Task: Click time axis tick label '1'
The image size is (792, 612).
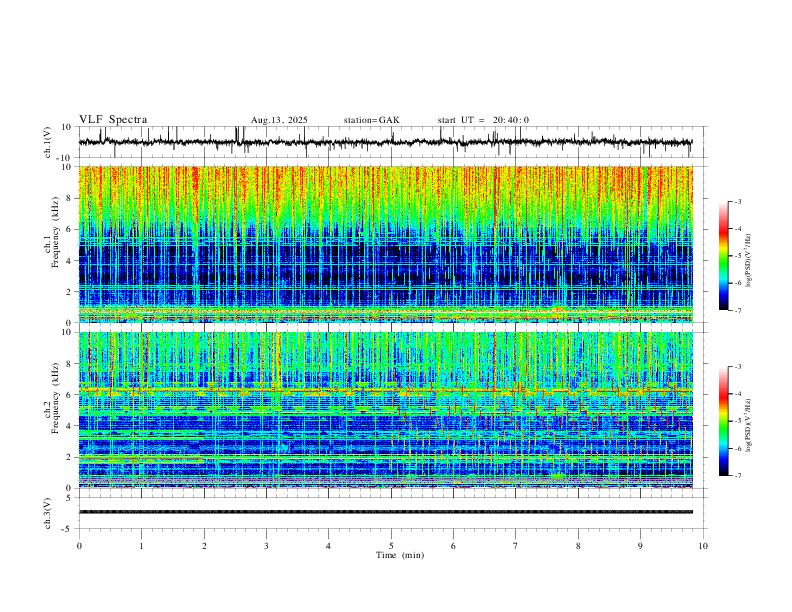Action: click(141, 546)
